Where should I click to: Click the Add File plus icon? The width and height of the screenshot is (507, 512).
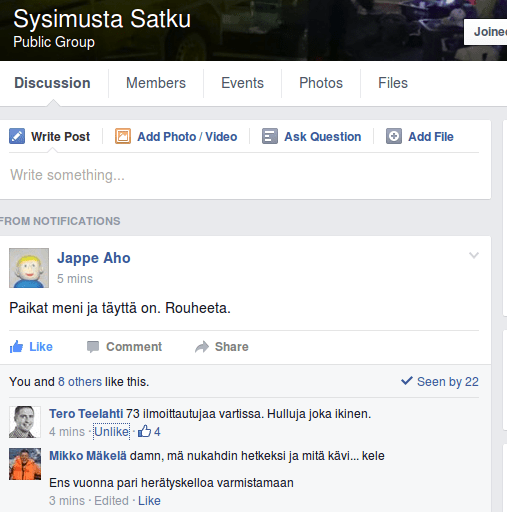click(394, 136)
